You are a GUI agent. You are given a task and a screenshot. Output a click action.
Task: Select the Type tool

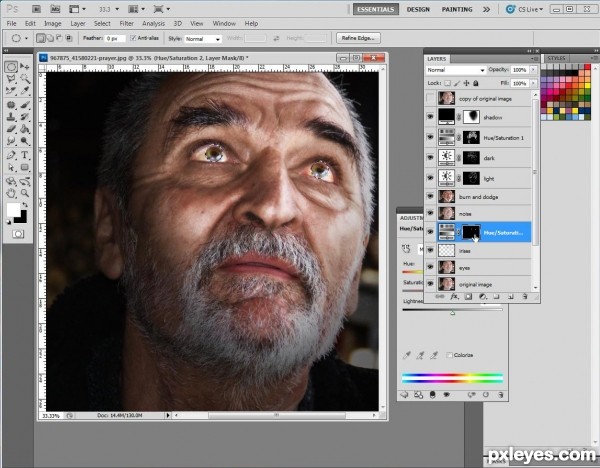tap(25, 155)
